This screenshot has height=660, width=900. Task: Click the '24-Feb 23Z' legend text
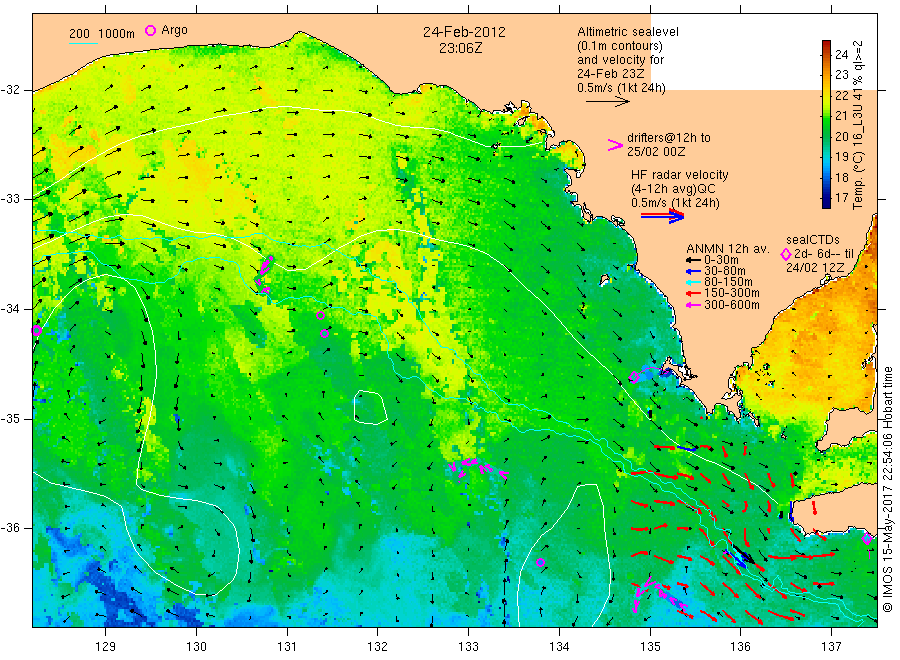[611, 74]
